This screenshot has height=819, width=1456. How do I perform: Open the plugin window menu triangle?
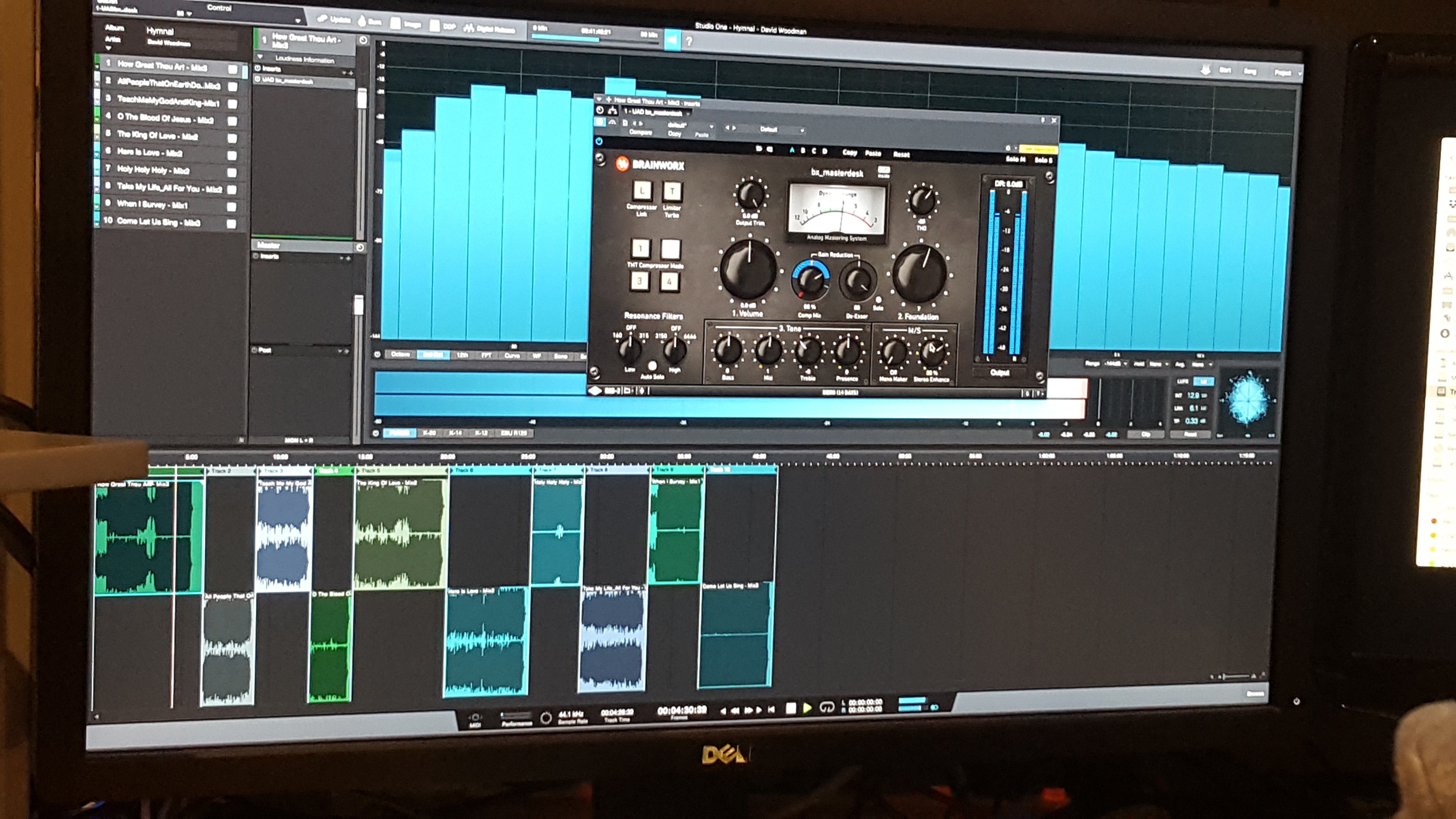click(x=599, y=99)
